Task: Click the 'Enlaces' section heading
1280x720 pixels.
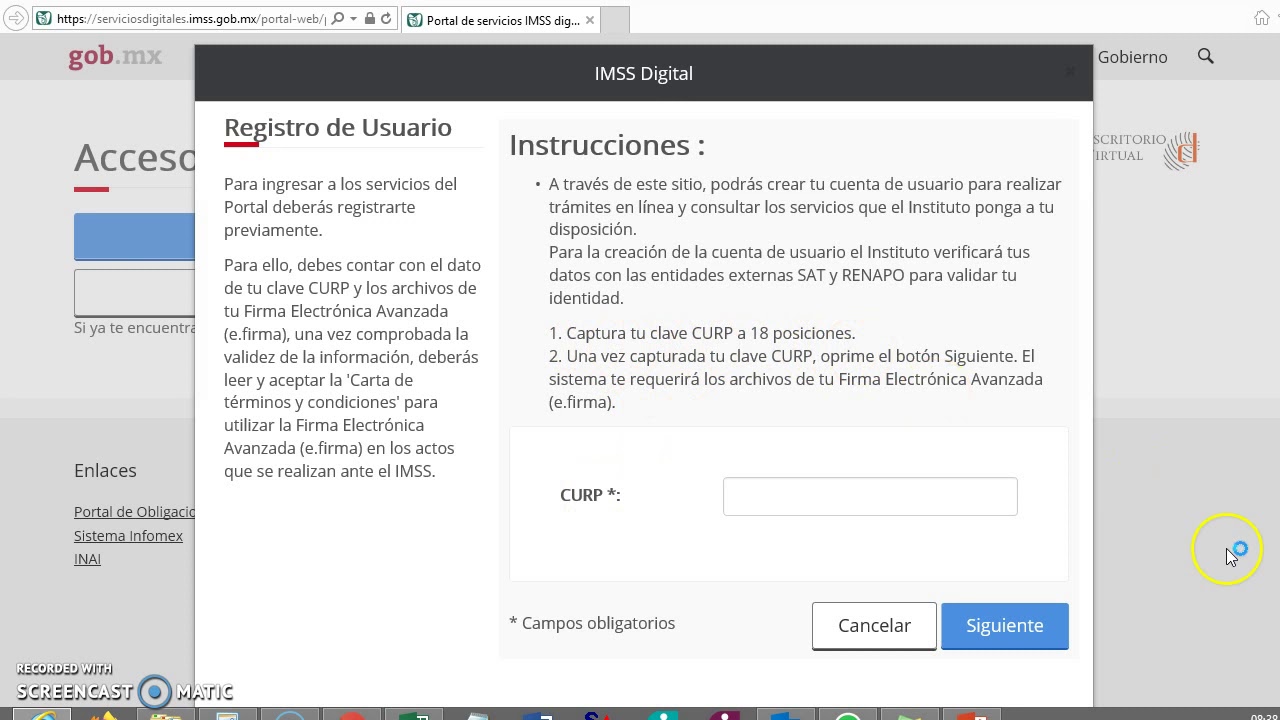Action: pos(105,470)
